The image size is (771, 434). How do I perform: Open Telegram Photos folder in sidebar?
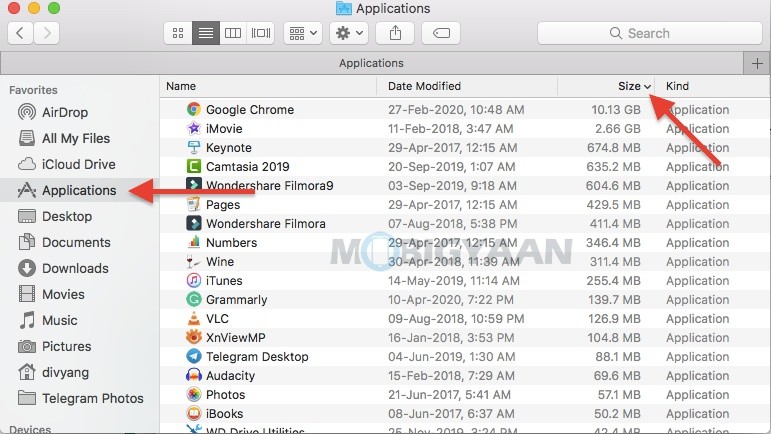(x=81, y=399)
